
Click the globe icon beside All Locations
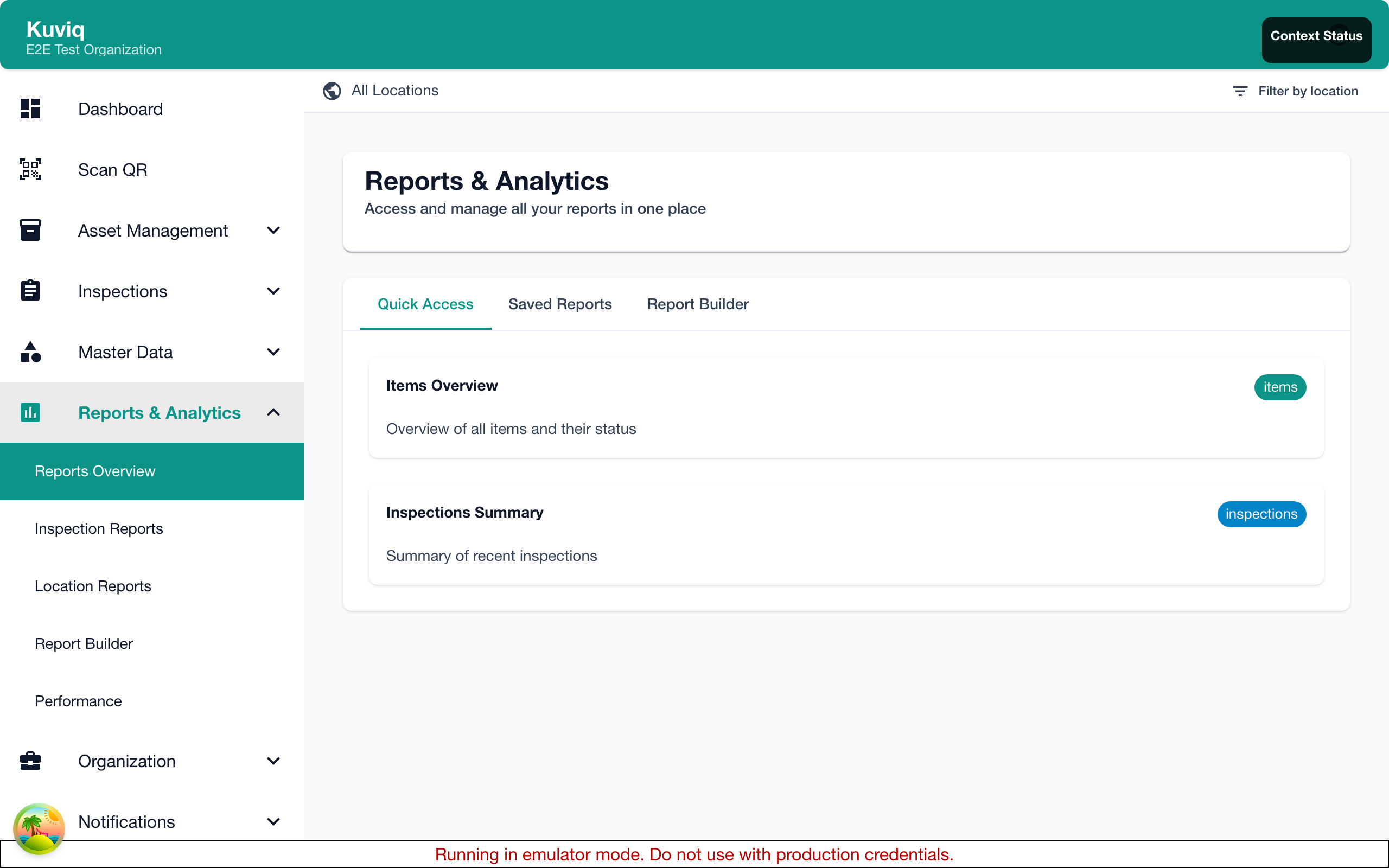[332, 91]
